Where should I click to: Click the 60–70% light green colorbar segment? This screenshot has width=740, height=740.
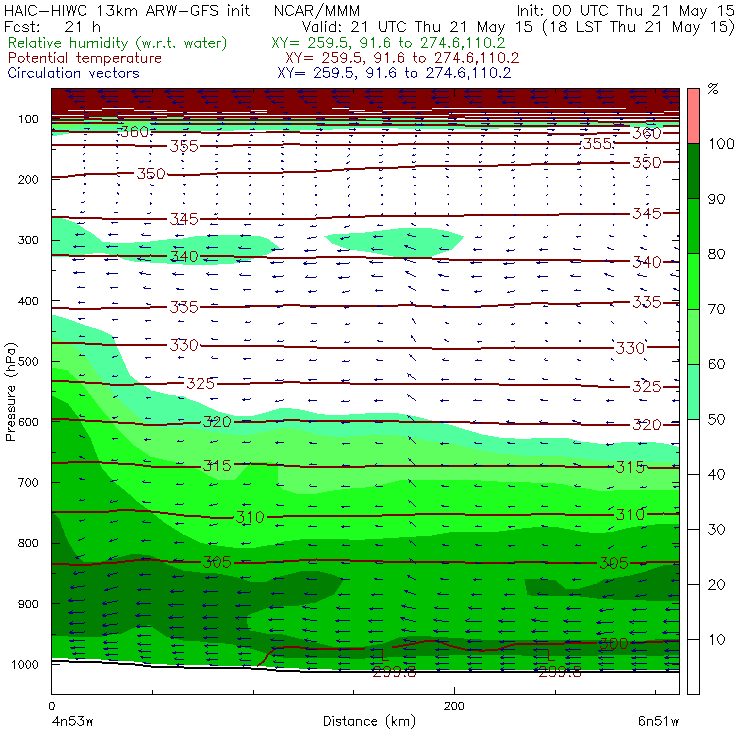tap(693, 336)
